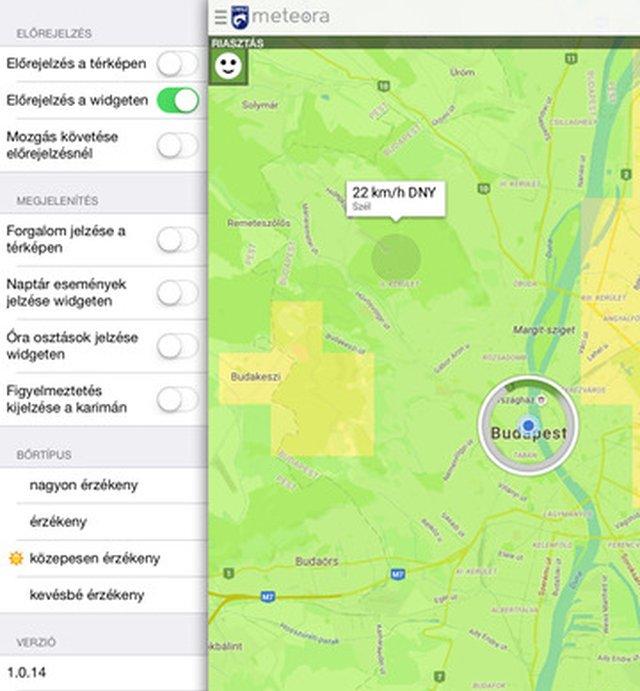Click the Remeteszőlős map label
Image resolution: width=640 pixels, height=691 pixels.
point(259,223)
